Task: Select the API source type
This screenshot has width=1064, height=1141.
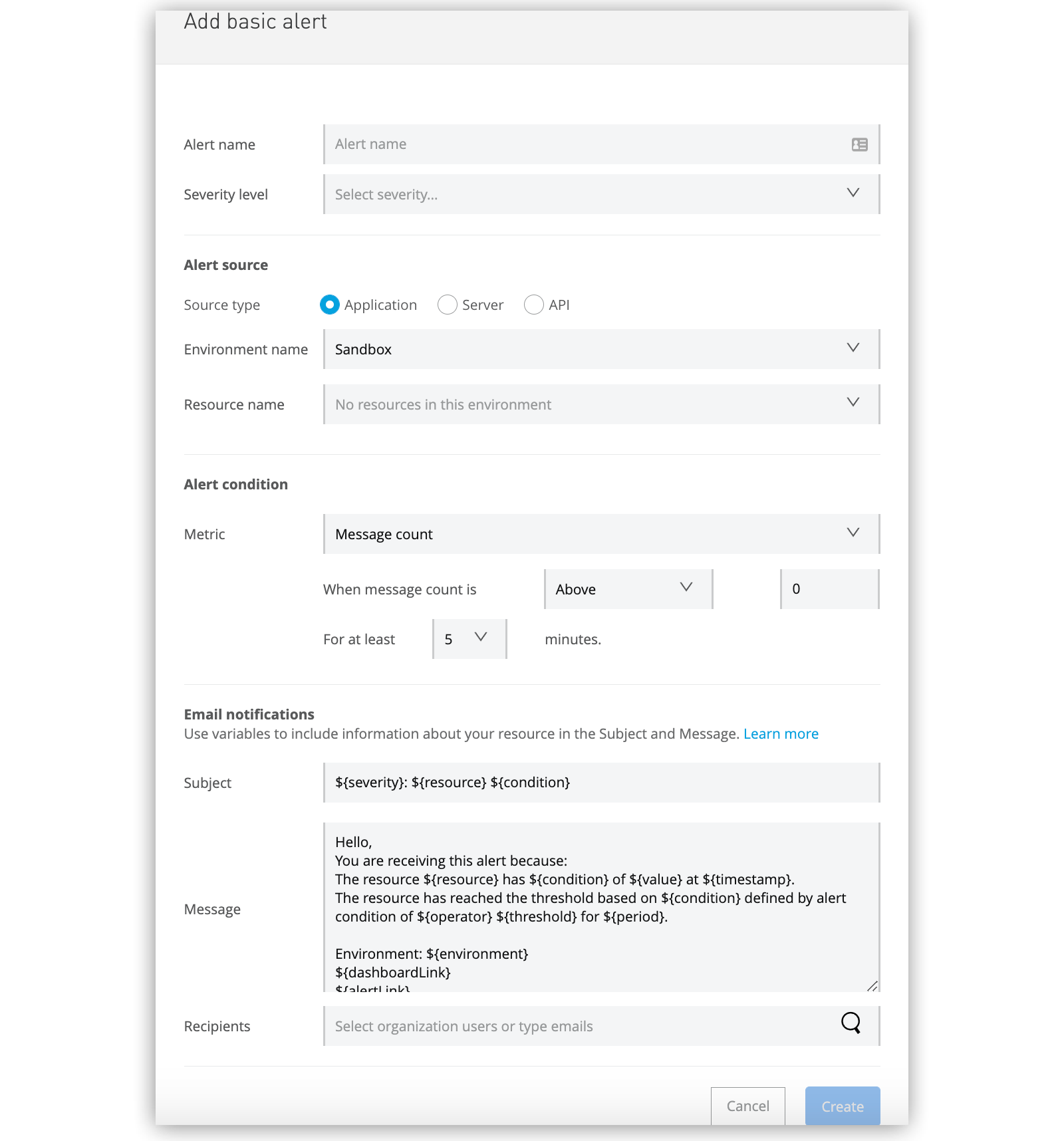Action: point(534,305)
